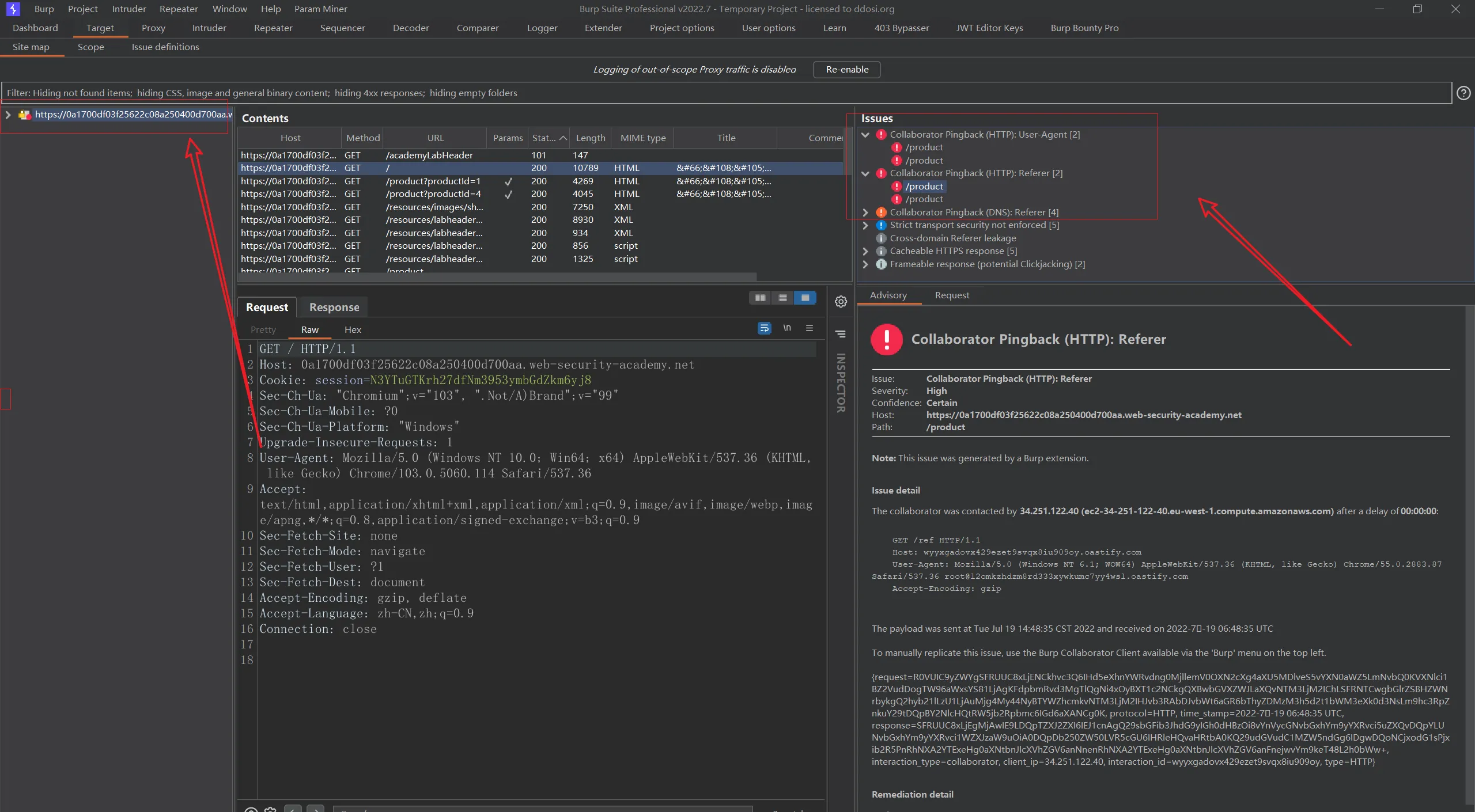Click the message editor settings gear icon

coord(841,302)
